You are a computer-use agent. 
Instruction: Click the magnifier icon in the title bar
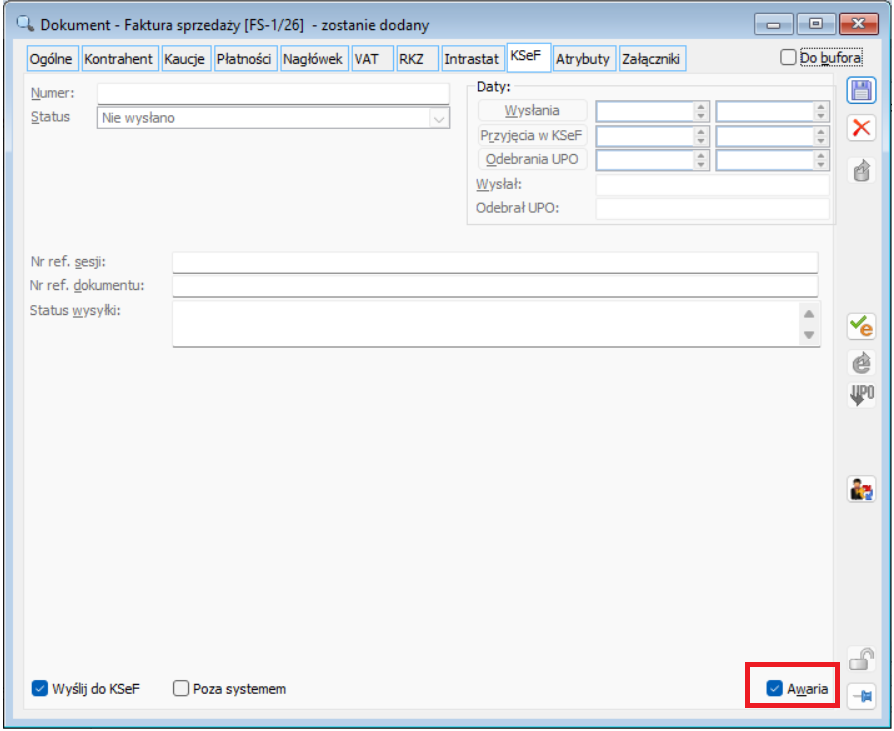(x=25, y=24)
